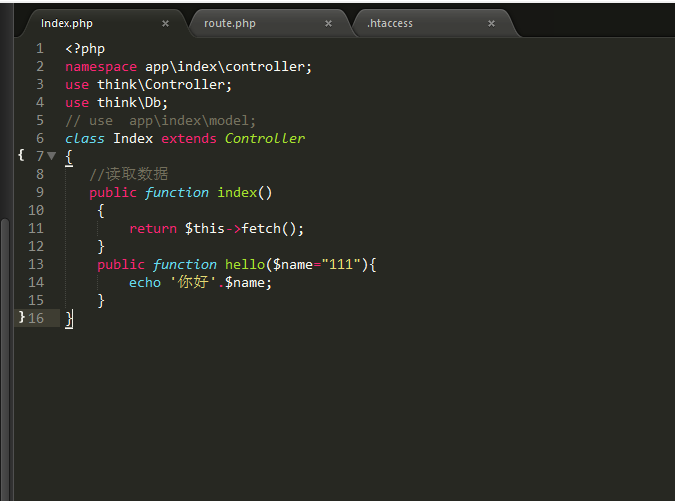The image size is (675, 501).
Task: Click the closing brace on line 16
Action: [x=69, y=319]
